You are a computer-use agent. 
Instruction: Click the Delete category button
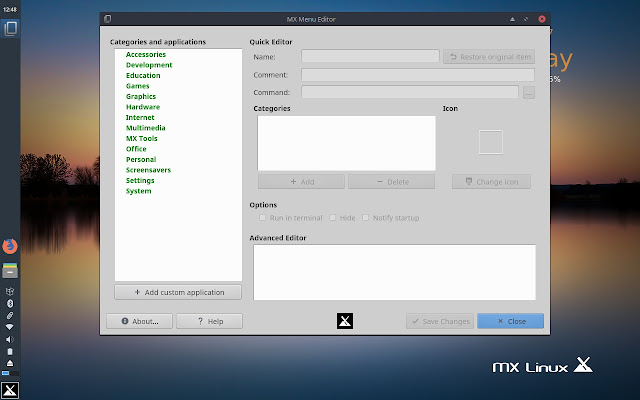click(x=391, y=182)
